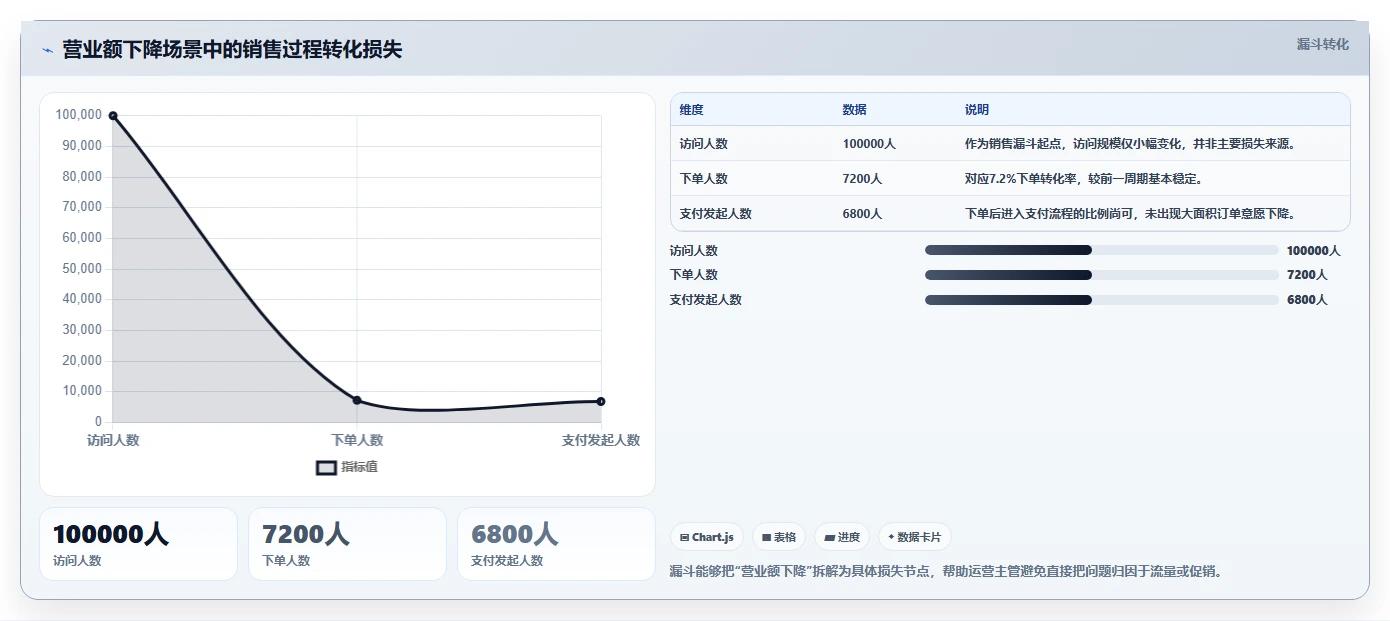Click the dashboard title 营业额下降场景中的销售过程转化损失
Image resolution: width=1390 pixels, height=621 pixels.
click(232, 50)
